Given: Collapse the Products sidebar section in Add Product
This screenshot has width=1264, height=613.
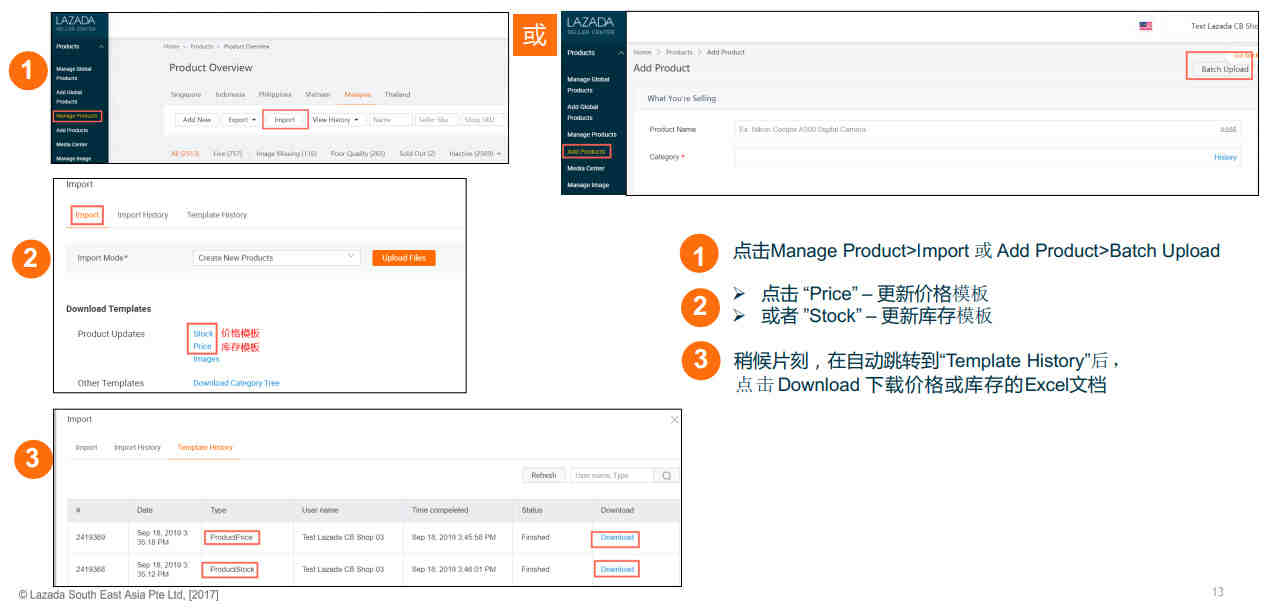Looking at the screenshot, I should click(x=621, y=52).
